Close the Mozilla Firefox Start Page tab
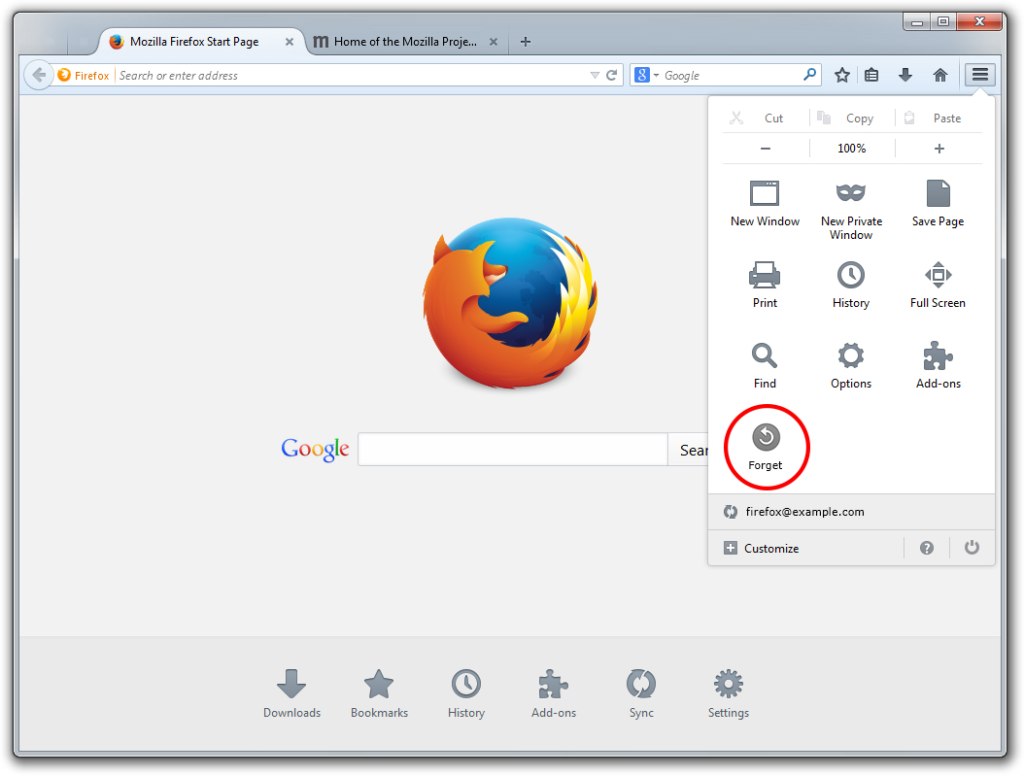 pos(289,42)
